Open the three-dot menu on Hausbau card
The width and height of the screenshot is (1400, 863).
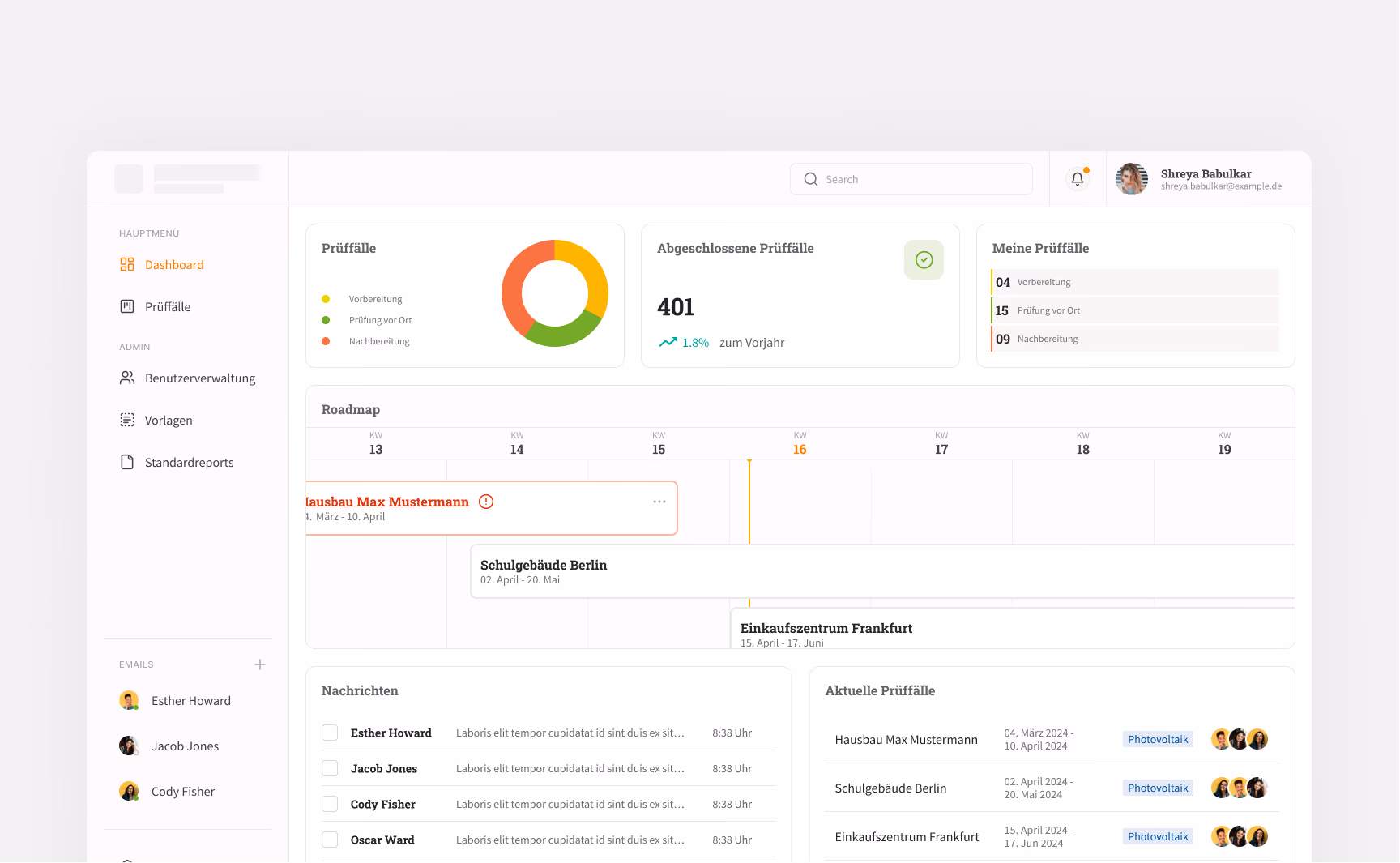tap(659, 502)
